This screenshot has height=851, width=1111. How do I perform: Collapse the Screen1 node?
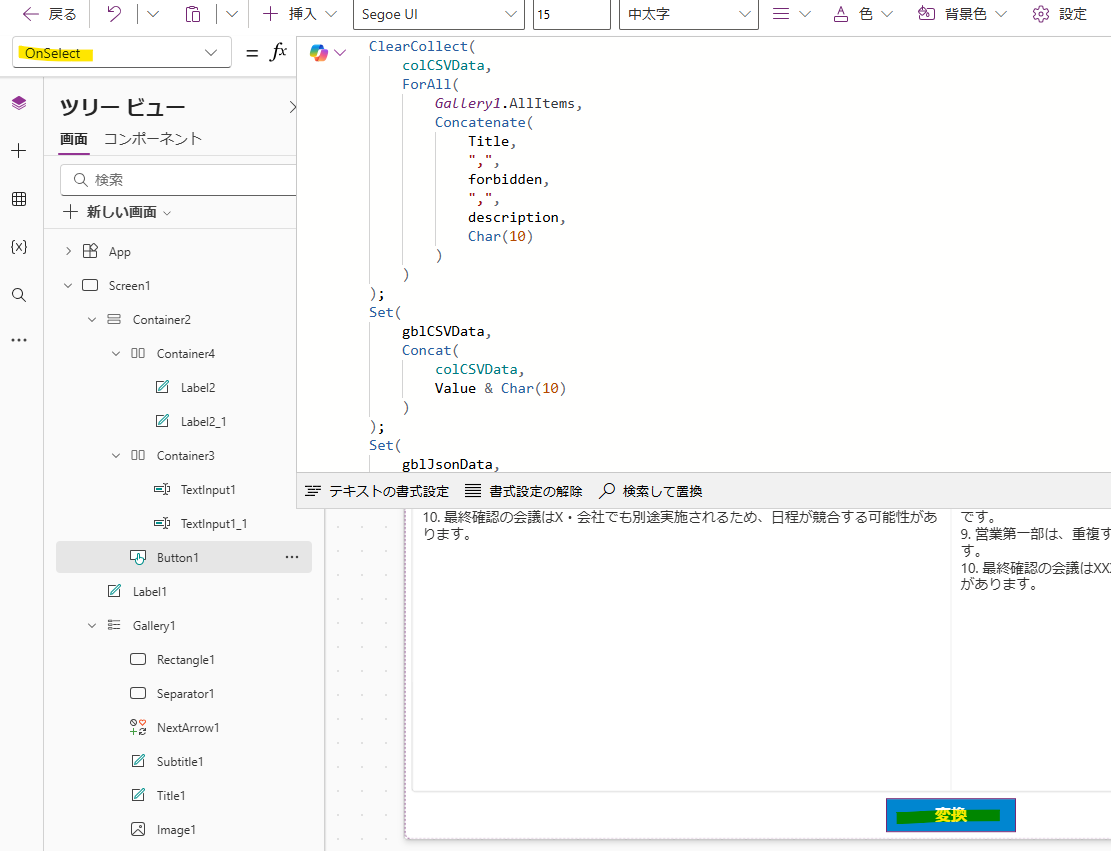[x=68, y=286]
